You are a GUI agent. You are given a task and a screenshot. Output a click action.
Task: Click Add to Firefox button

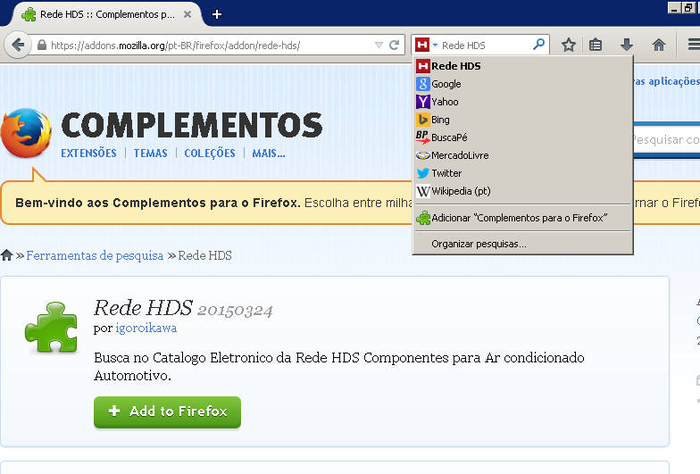tap(167, 412)
